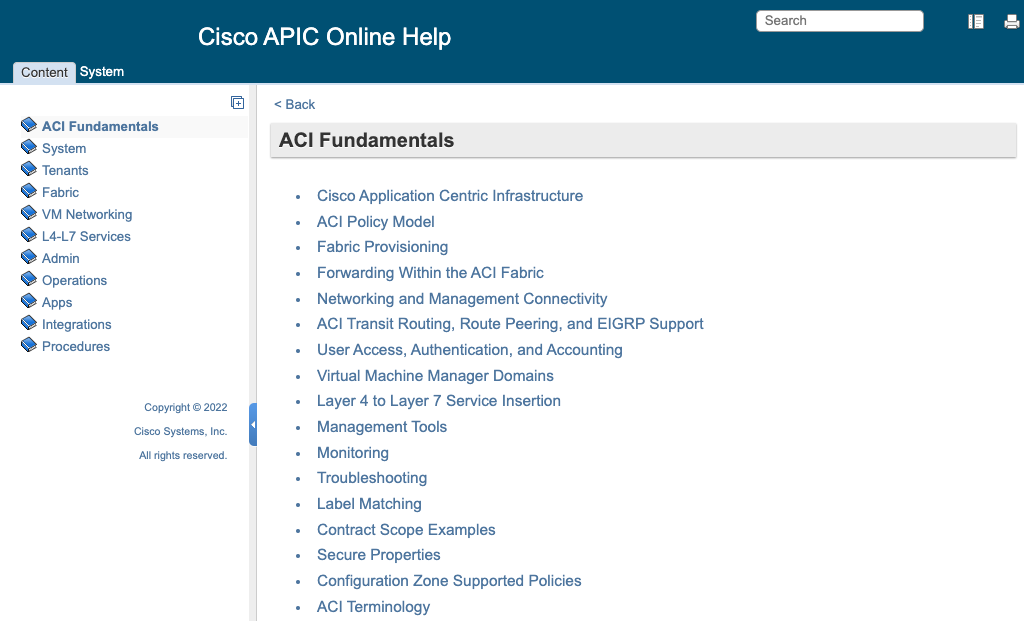Click the book icon beside Tenants

click(29, 169)
